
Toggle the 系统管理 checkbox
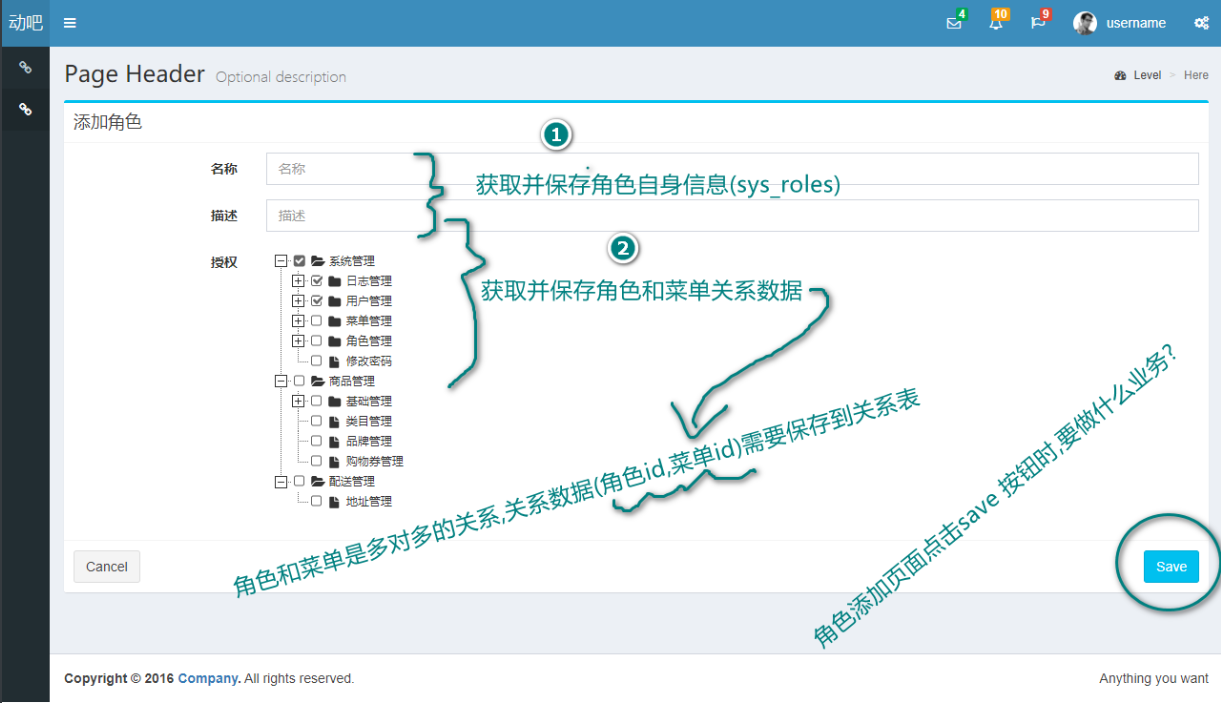coord(299,261)
